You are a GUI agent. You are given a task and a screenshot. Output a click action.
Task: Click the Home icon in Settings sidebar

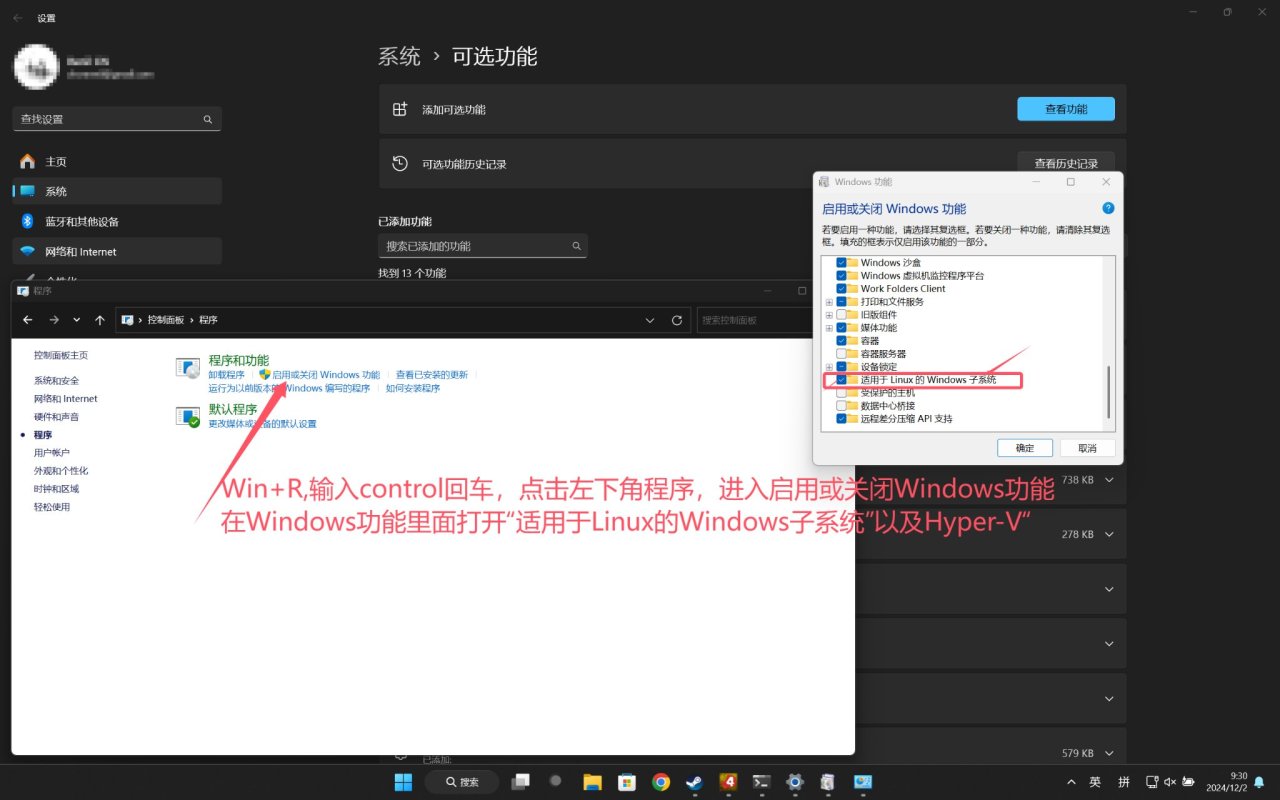(x=28, y=161)
